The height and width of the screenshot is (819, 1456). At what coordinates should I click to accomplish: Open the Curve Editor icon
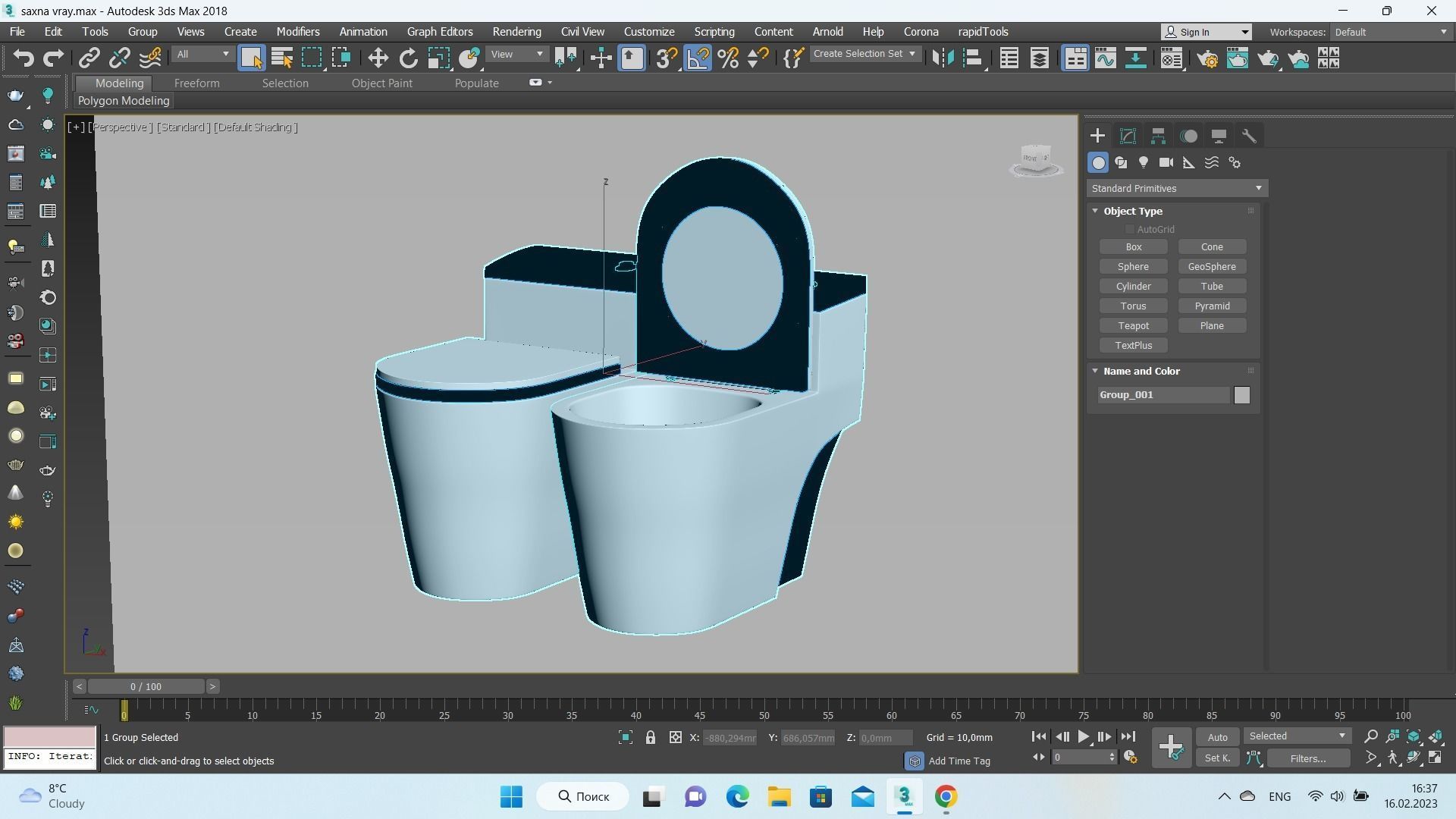click(x=1105, y=58)
